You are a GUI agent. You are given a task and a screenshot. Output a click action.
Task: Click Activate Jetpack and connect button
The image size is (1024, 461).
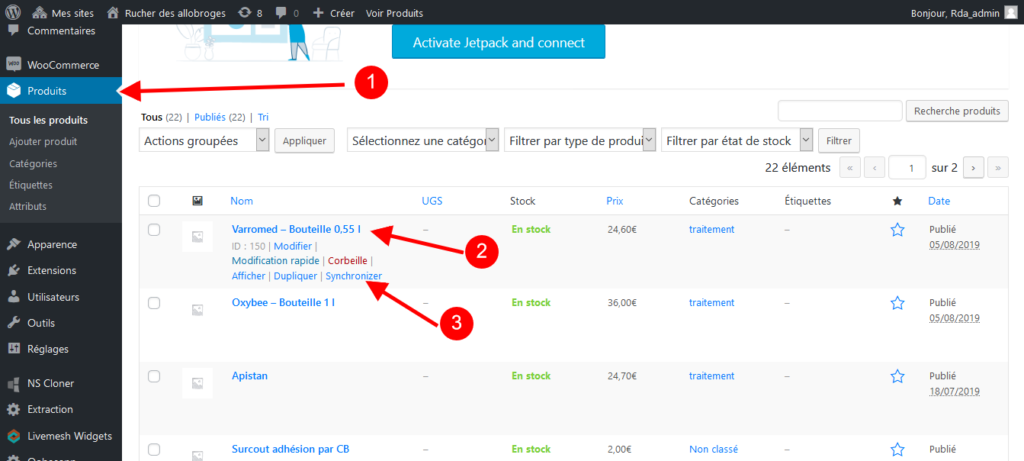(x=498, y=42)
